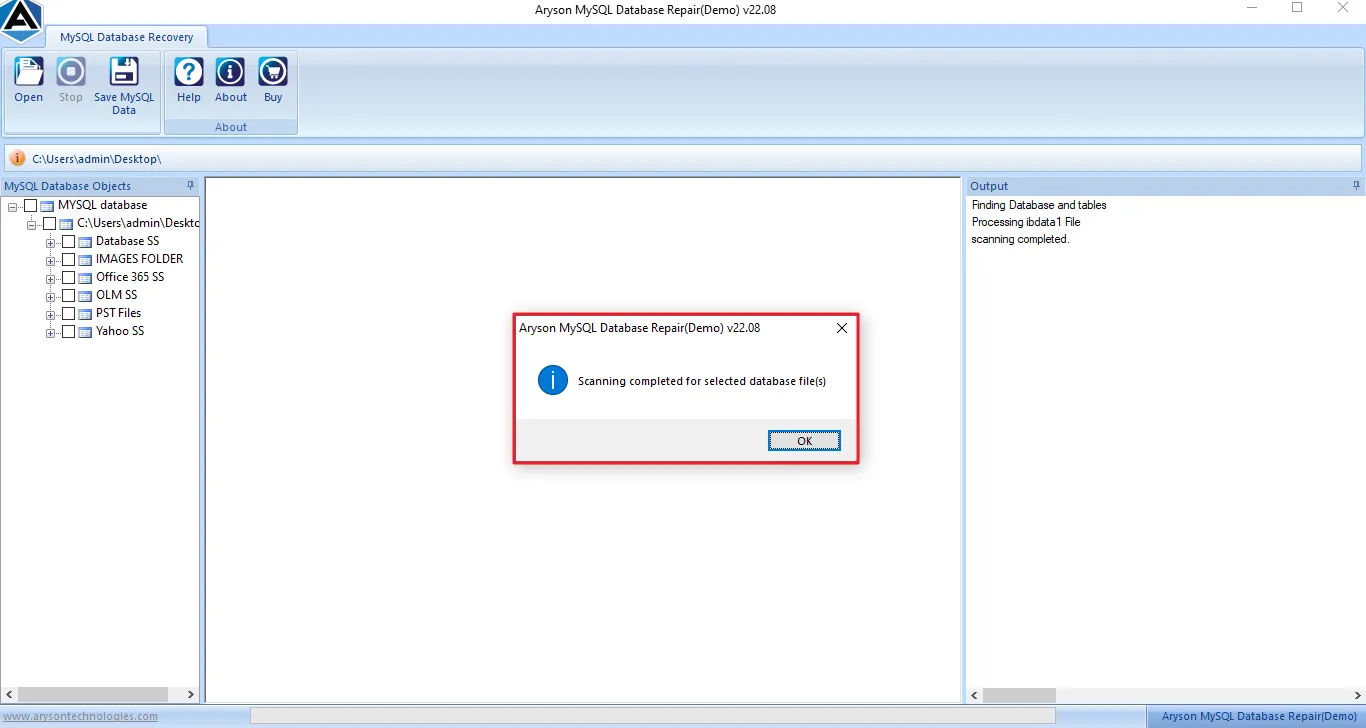Collapse the C:\Users\admin\Desktop tree node
1366x728 pixels.
coord(31,224)
